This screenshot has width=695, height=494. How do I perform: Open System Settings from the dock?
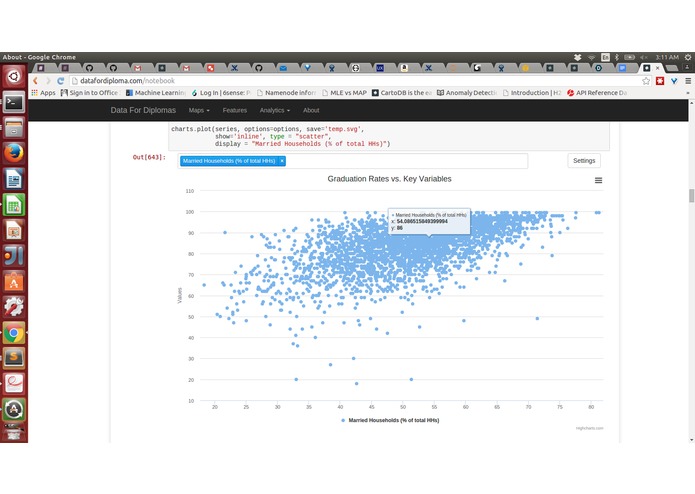point(14,307)
